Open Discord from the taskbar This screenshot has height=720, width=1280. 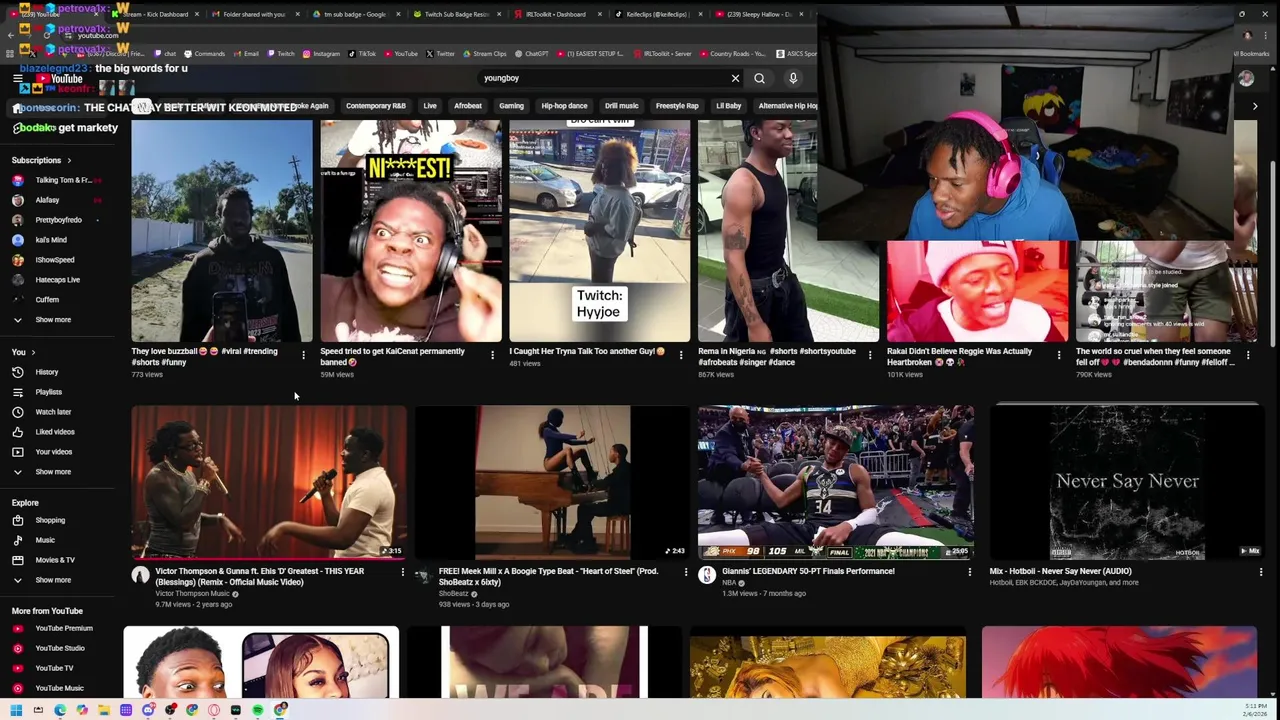tap(148, 710)
